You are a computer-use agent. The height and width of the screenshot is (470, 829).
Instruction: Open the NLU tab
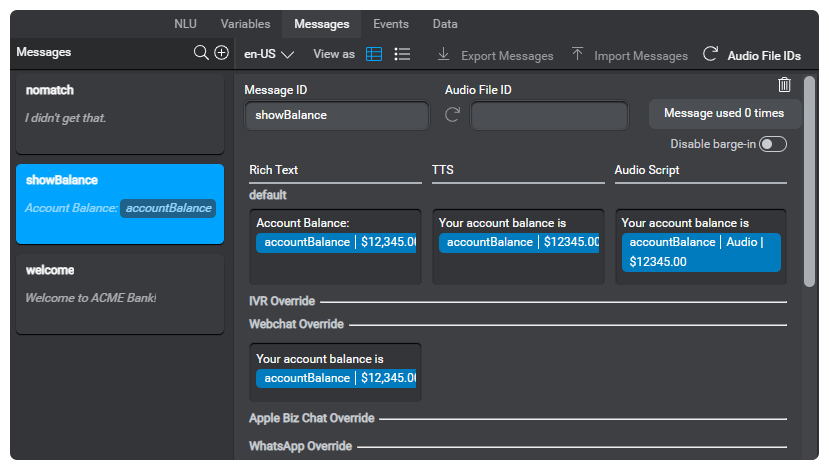point(186,24)
